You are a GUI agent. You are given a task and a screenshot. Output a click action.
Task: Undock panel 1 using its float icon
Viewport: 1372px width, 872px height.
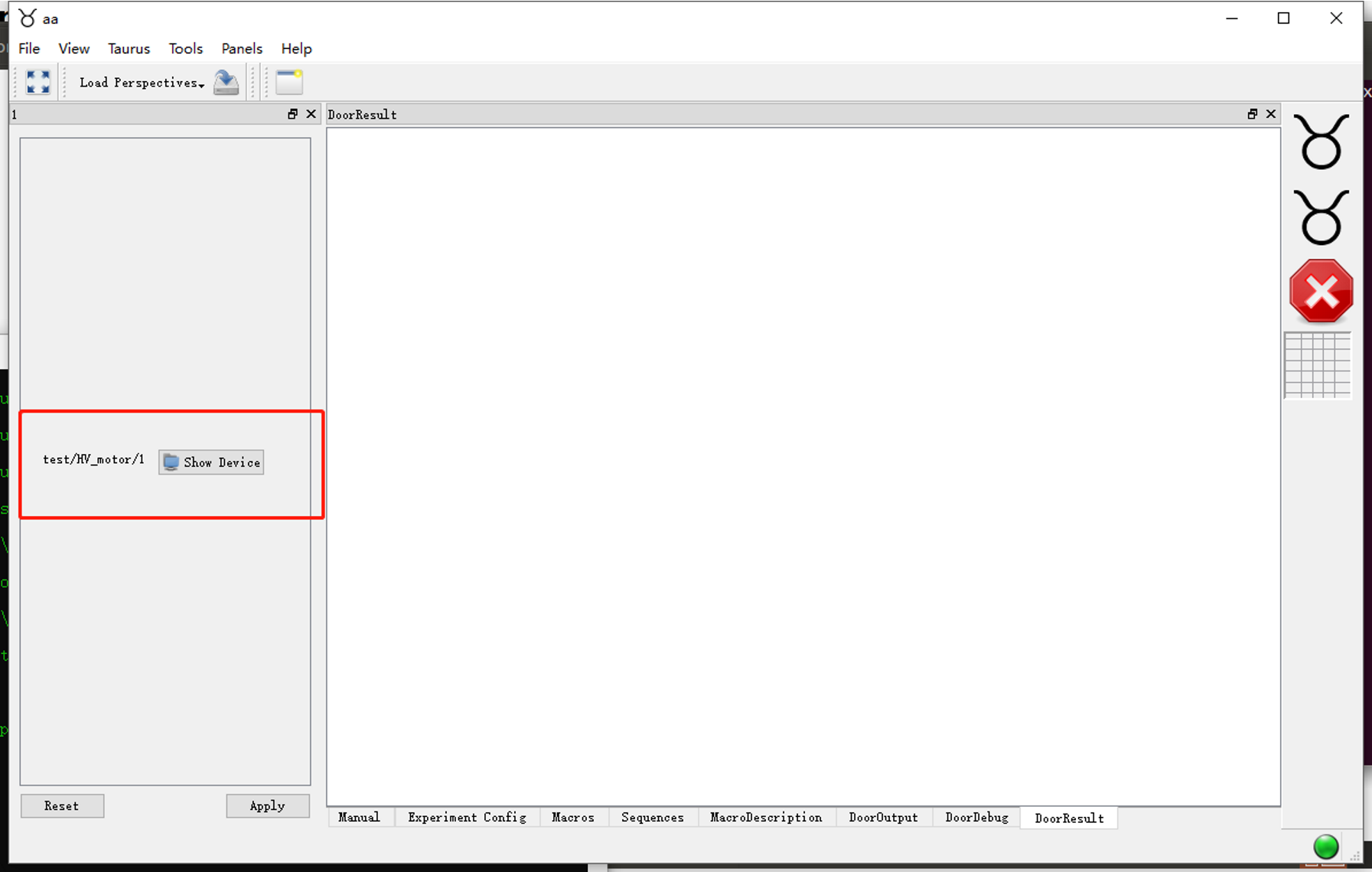pyautogui.click(x=293, y=113)
